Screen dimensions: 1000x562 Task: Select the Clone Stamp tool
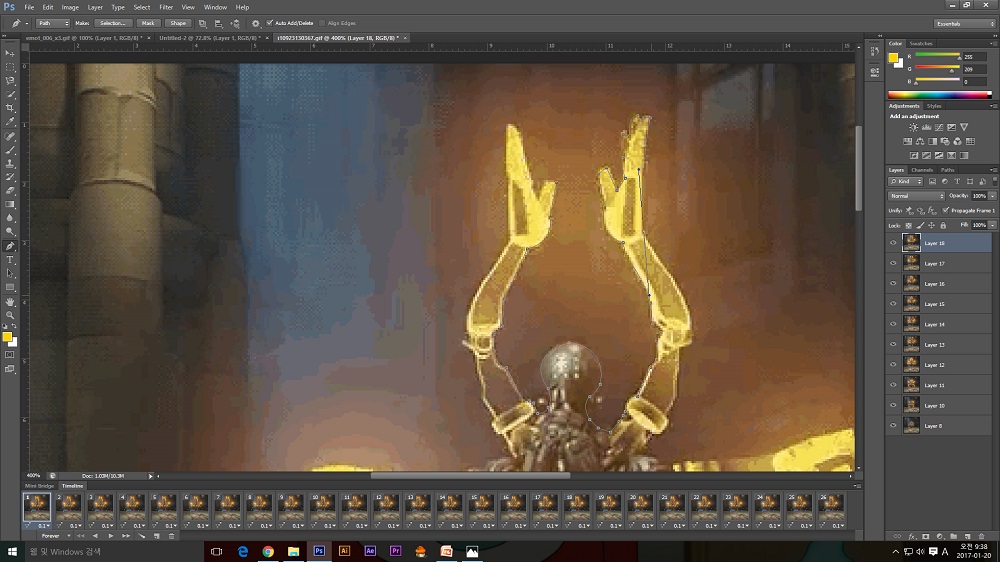click(x=10, y=164)
